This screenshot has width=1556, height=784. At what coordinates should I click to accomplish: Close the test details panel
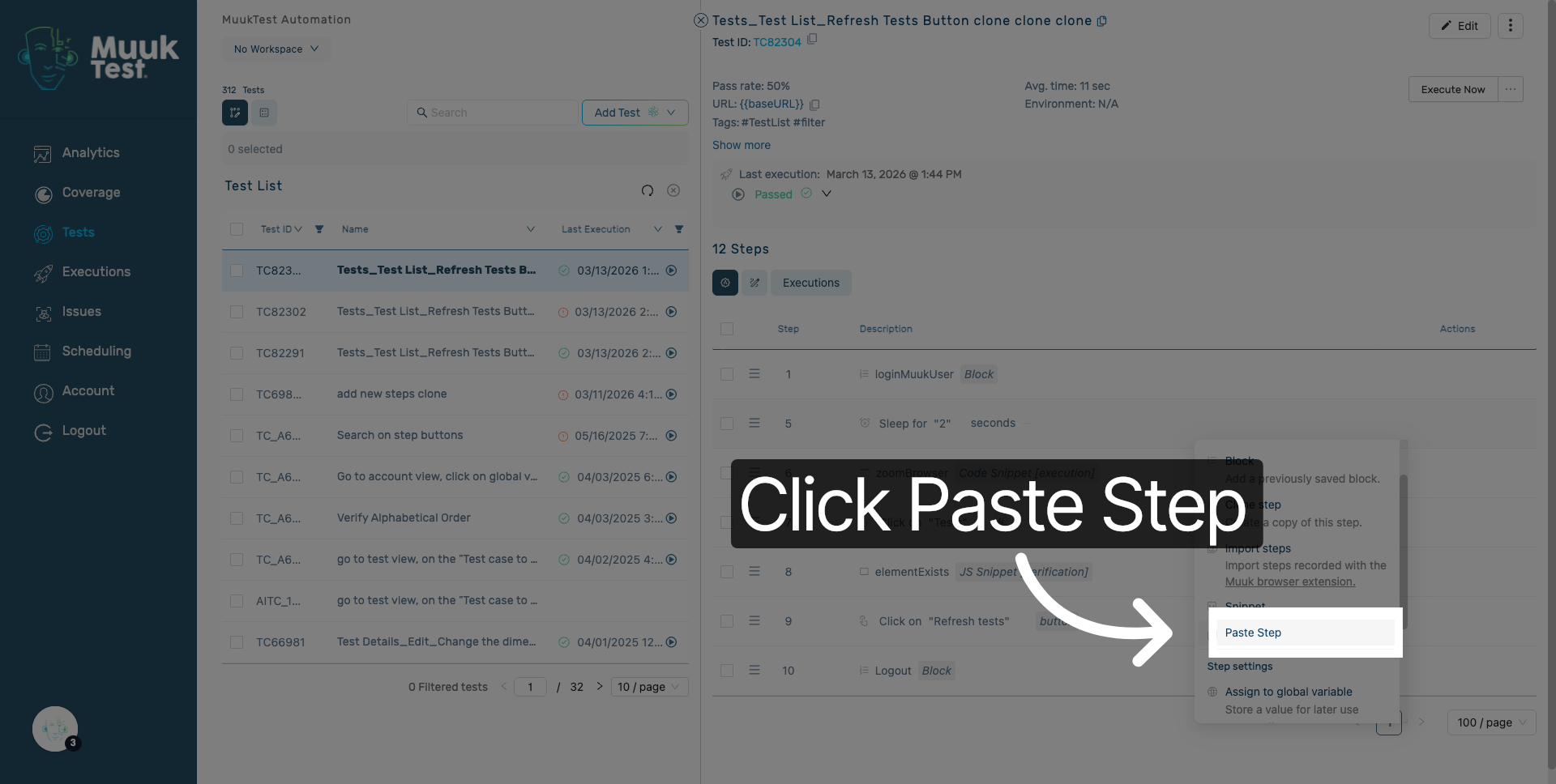pyautogui.click(x=701, y=20)
